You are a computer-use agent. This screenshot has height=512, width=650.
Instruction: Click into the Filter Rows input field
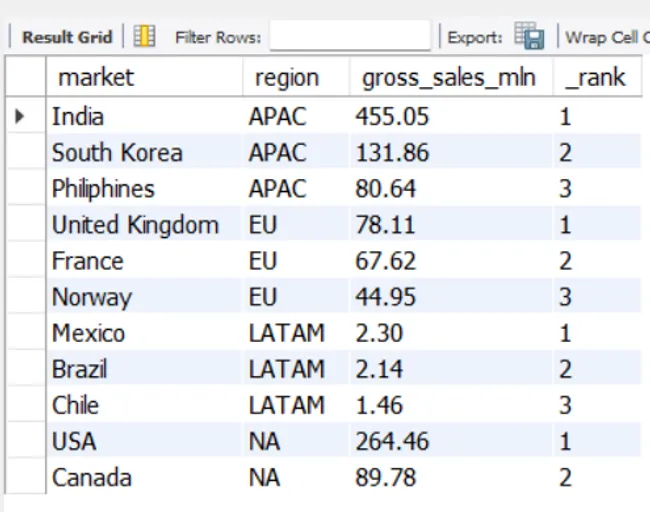[x=349, y=37]
